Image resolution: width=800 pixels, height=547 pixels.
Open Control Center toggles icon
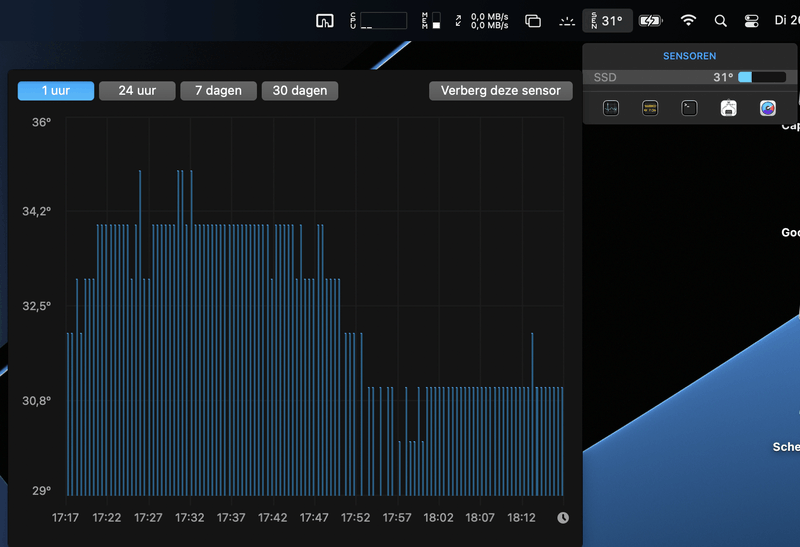tap(752, 21)
